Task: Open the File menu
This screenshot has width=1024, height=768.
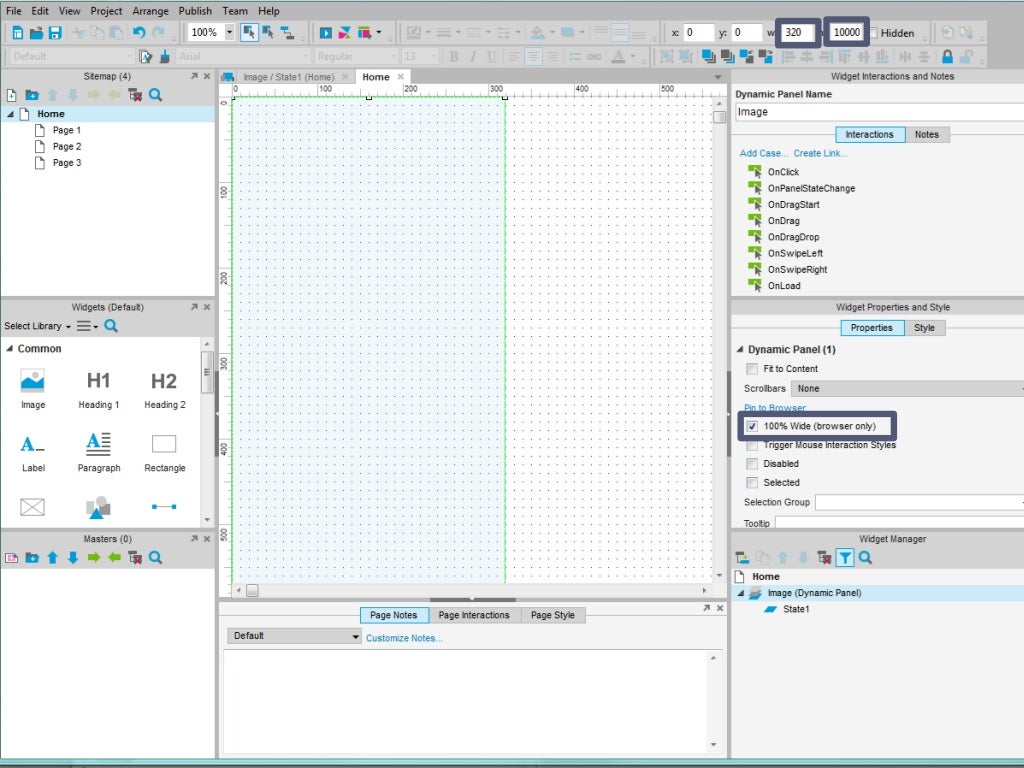Action: tap(14, 11)
